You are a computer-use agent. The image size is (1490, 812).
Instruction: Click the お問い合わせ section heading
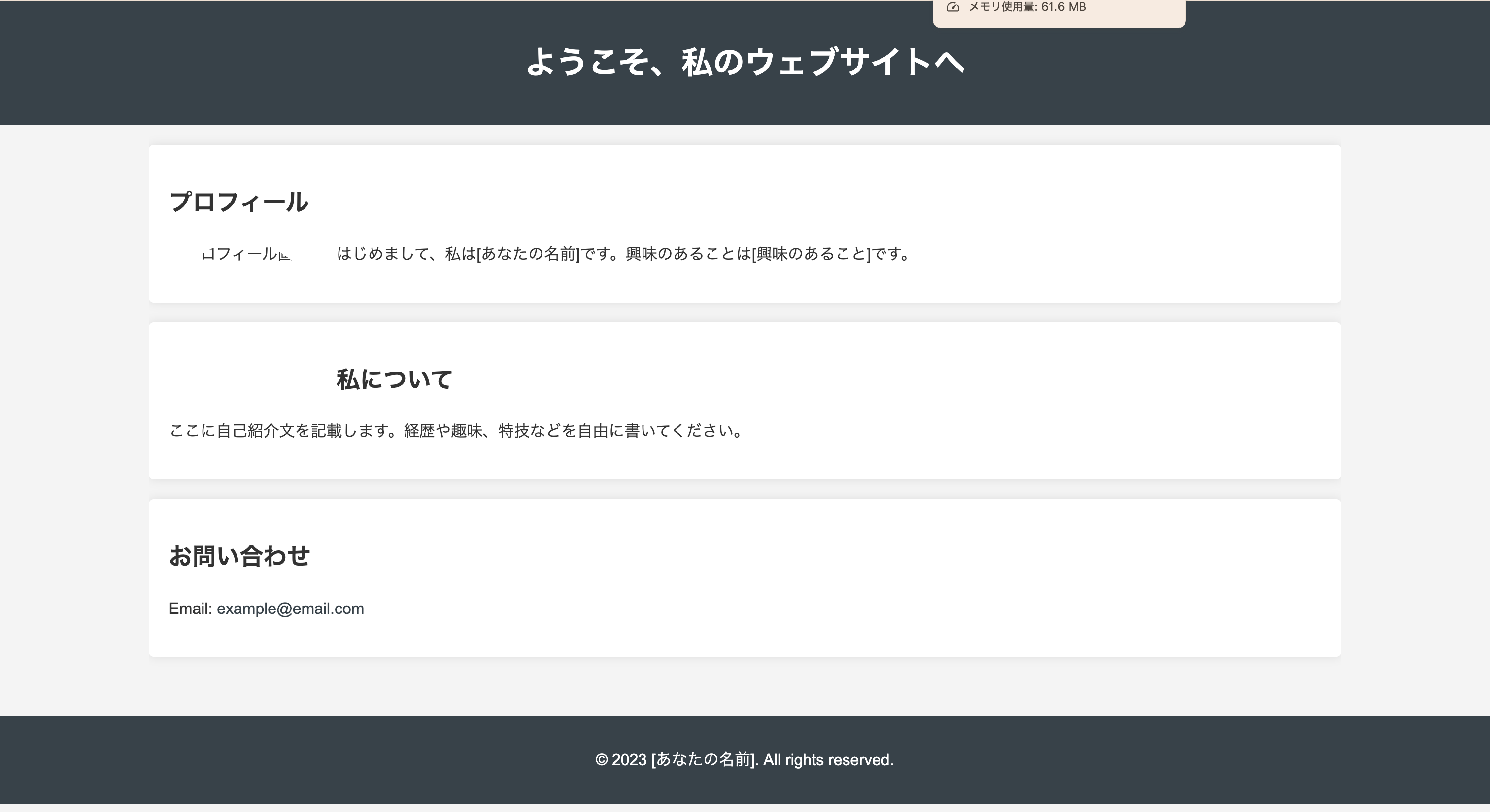tap(240, 556)
